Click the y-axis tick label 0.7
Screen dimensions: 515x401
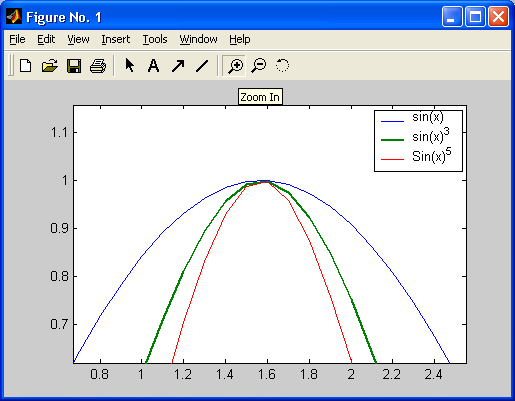(59, 324)
